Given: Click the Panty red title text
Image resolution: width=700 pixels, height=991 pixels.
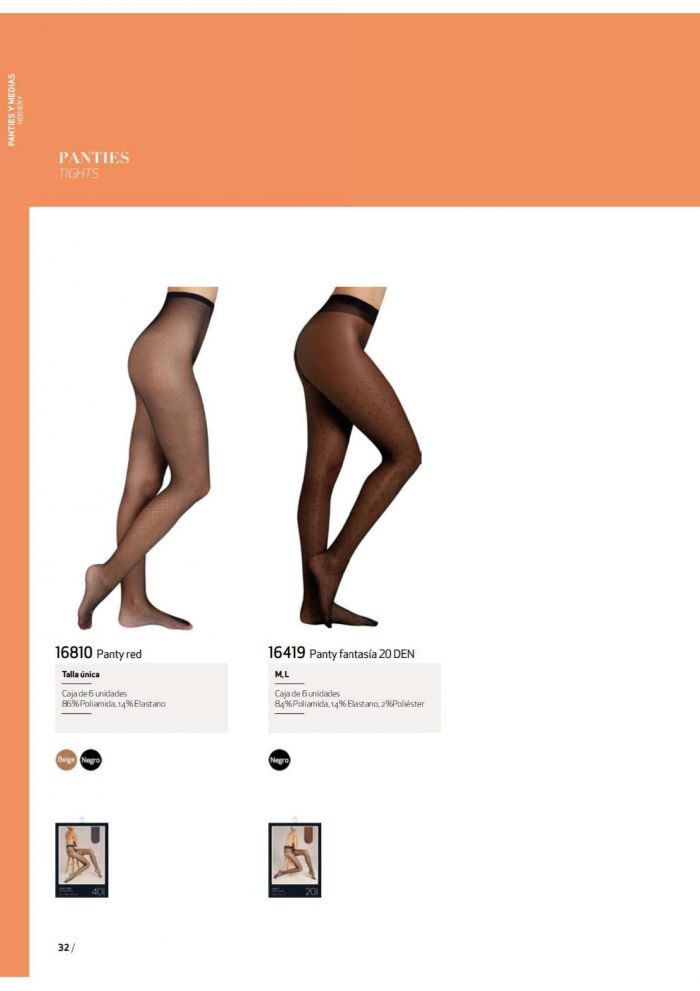Looking at the screenshot, I should pyautogui.click(x=119, y=654).
